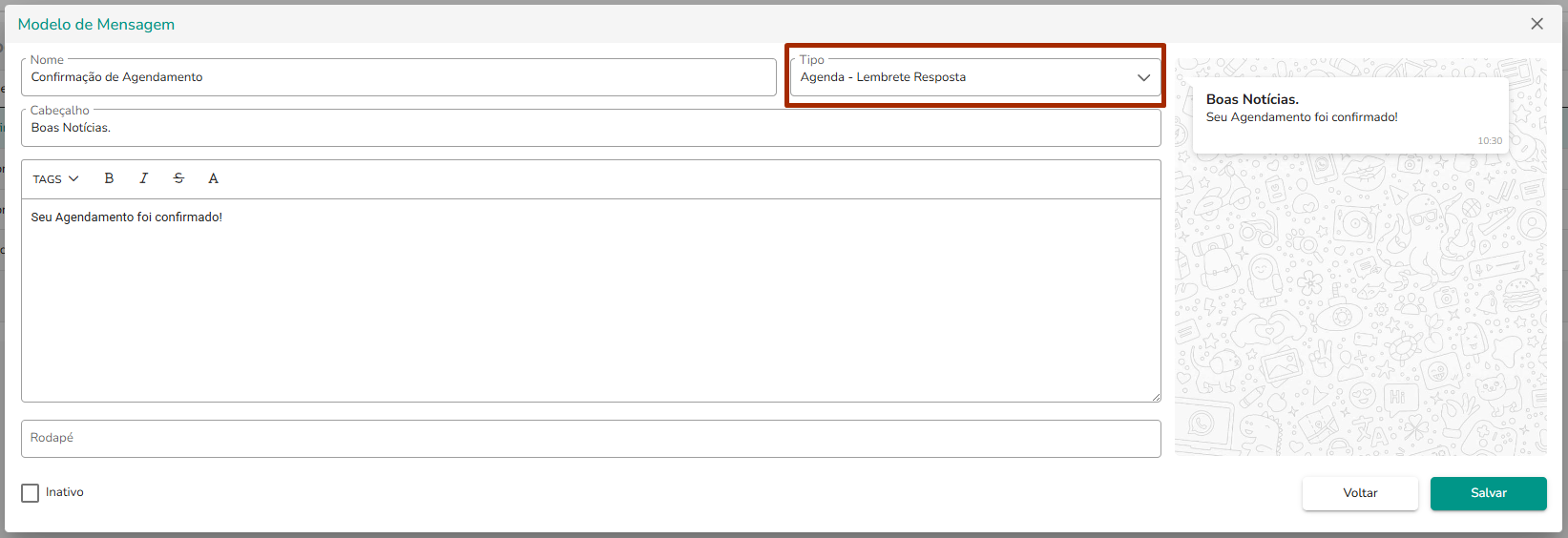Close the Modelo de Mensagem dialog
The width and height of the screenshot is (1568, 538).
pyautogui.click(x=1537, y=24)
